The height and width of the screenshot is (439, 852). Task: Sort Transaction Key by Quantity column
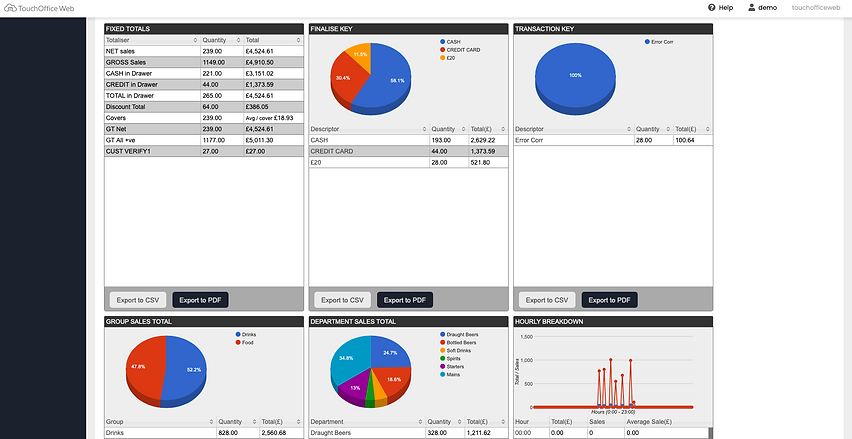654,129
